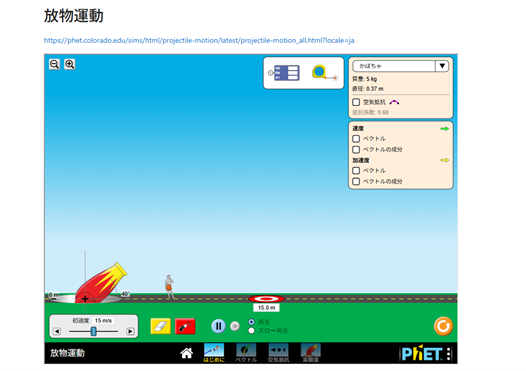Grab the yellow tape measure tool
526x371 pixels.
[x=324, y=72]
